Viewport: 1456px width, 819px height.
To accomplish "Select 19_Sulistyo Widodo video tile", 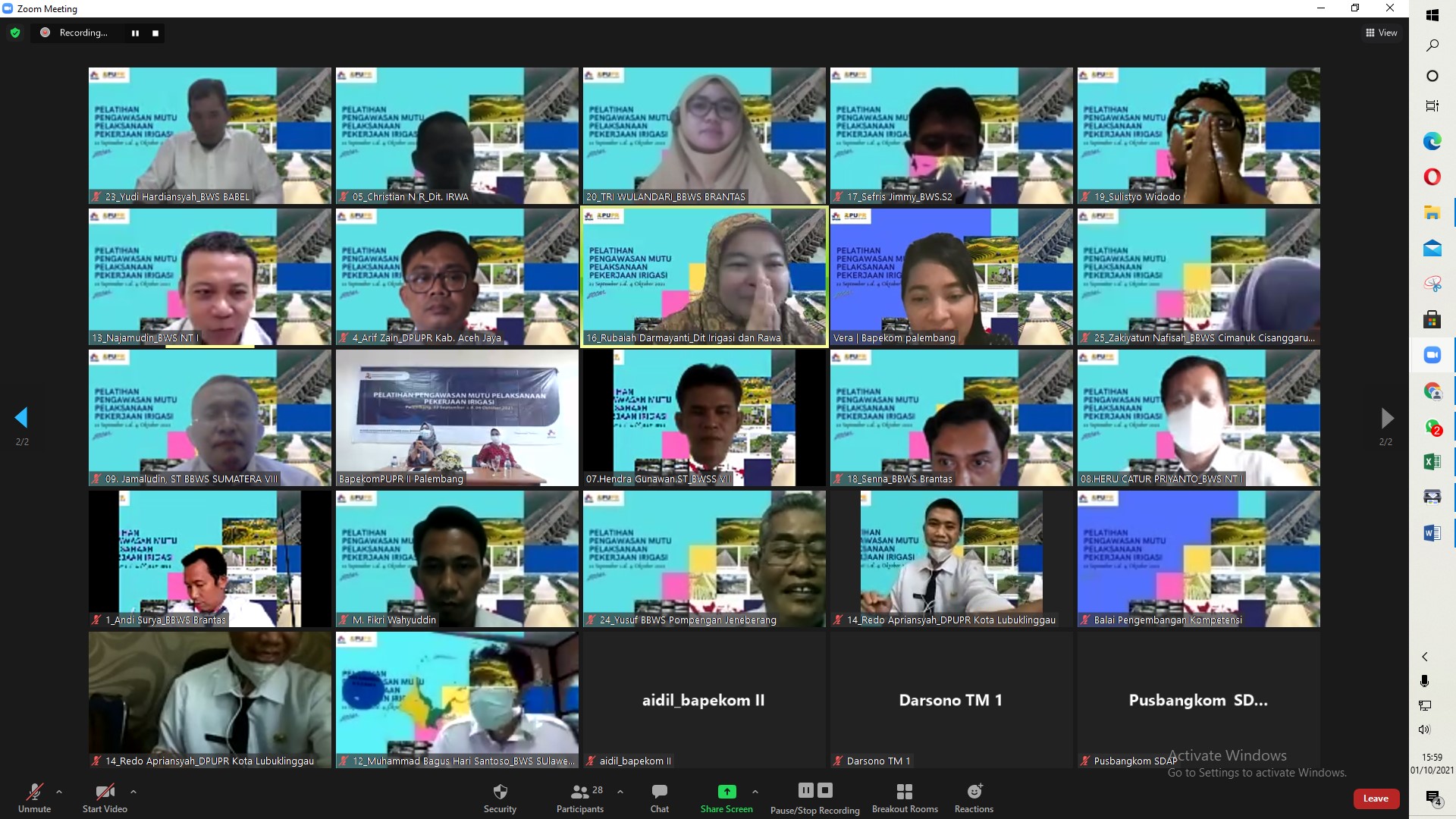I will [x=1199, y=136].
